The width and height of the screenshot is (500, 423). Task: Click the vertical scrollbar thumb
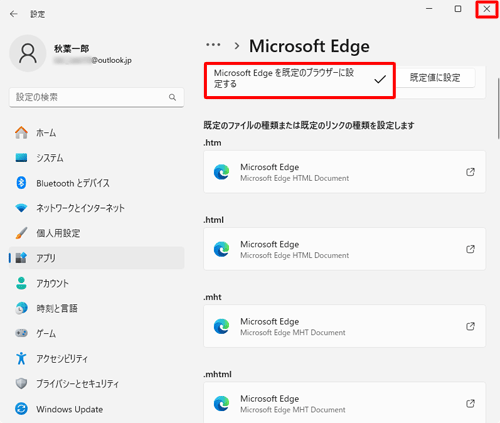(x=498, y=108)
